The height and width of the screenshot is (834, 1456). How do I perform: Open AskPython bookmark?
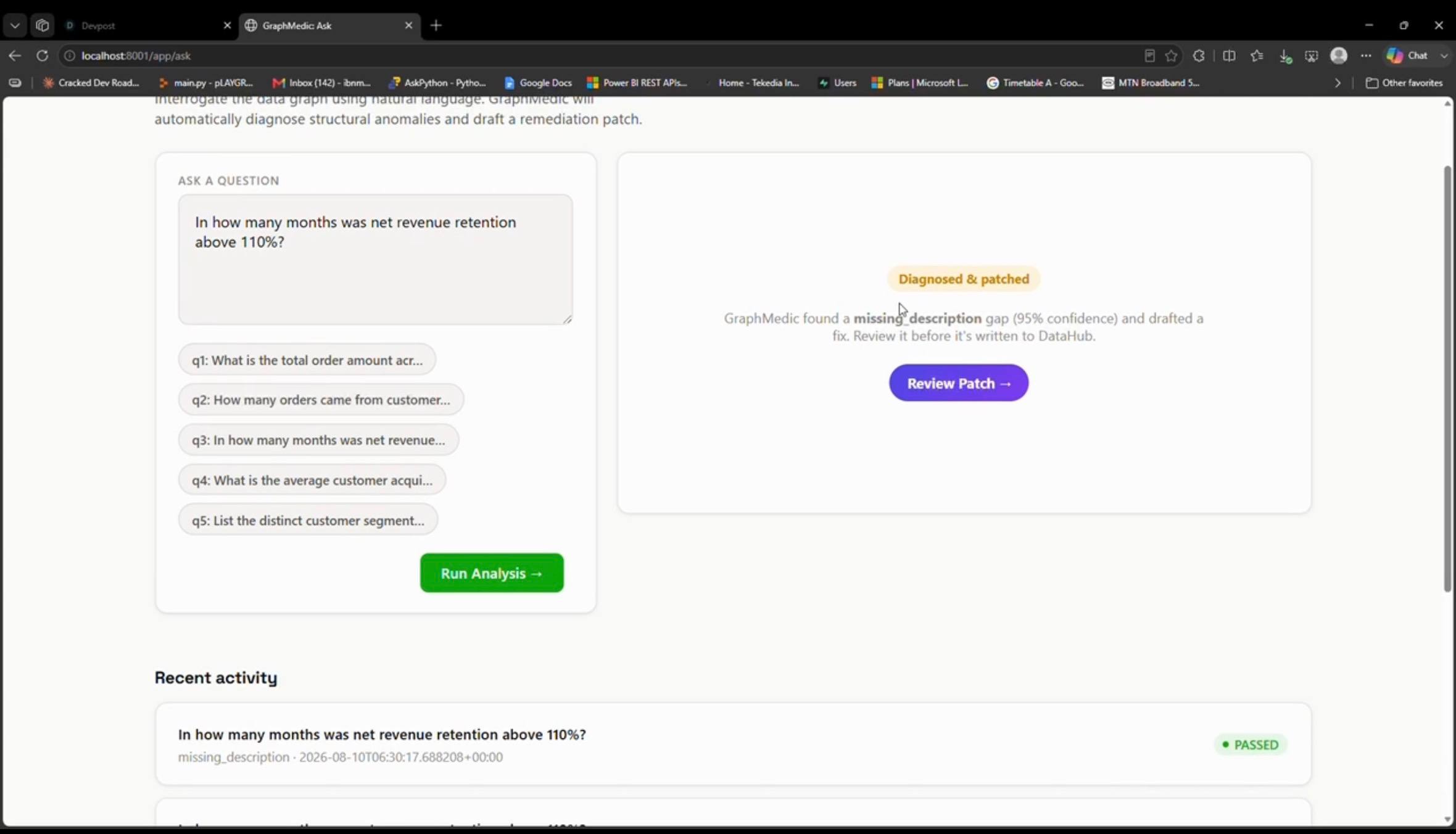coord(437,83)
